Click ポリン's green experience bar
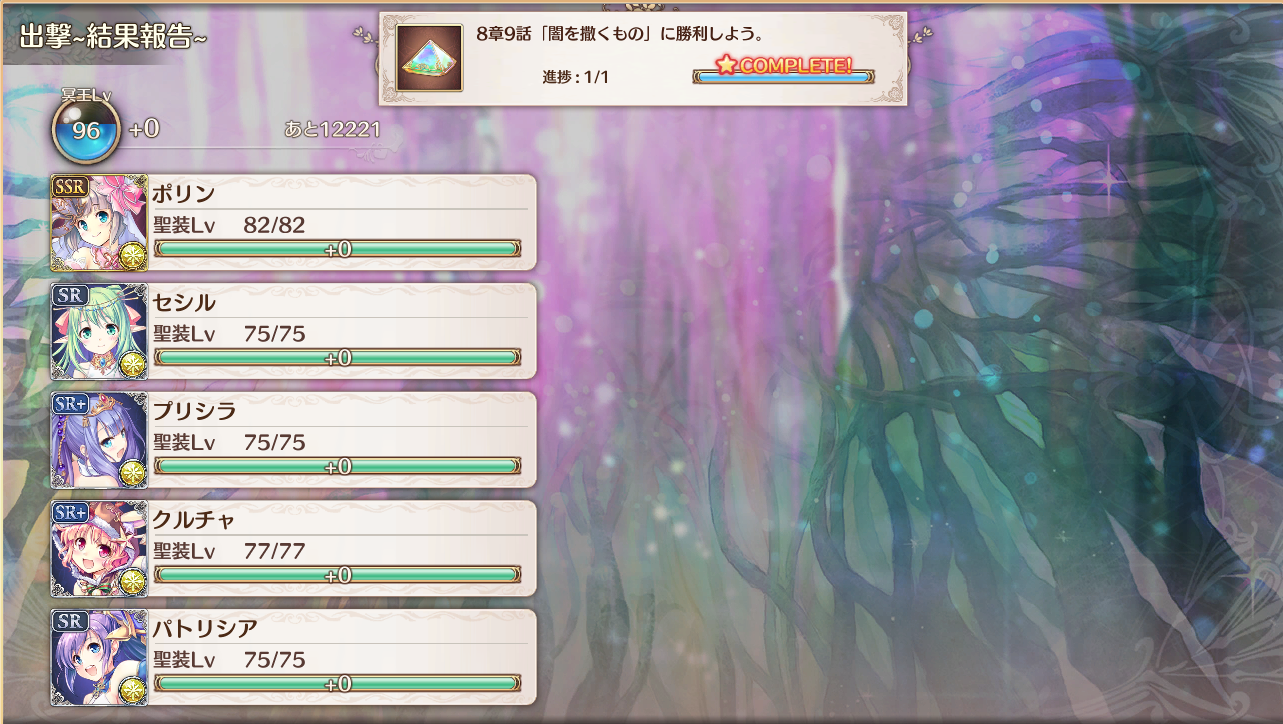Screen dimensions: 1283x724 point(337,249)
